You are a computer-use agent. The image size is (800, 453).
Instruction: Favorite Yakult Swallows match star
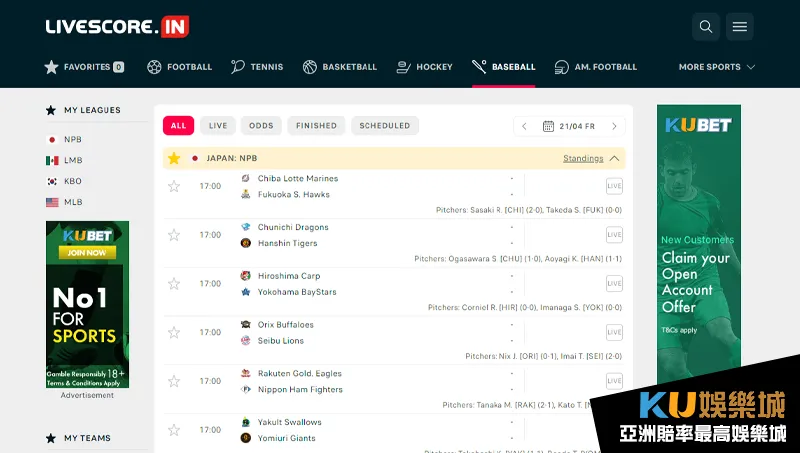[x=174, y=430]
